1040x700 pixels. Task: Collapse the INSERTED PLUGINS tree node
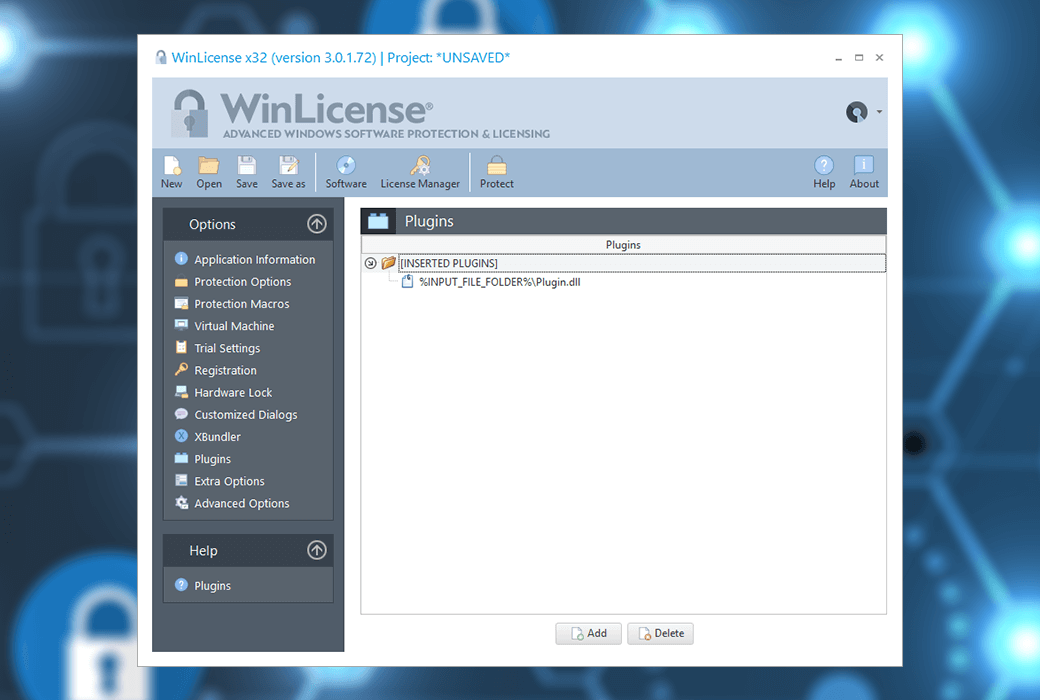point(371,262)
